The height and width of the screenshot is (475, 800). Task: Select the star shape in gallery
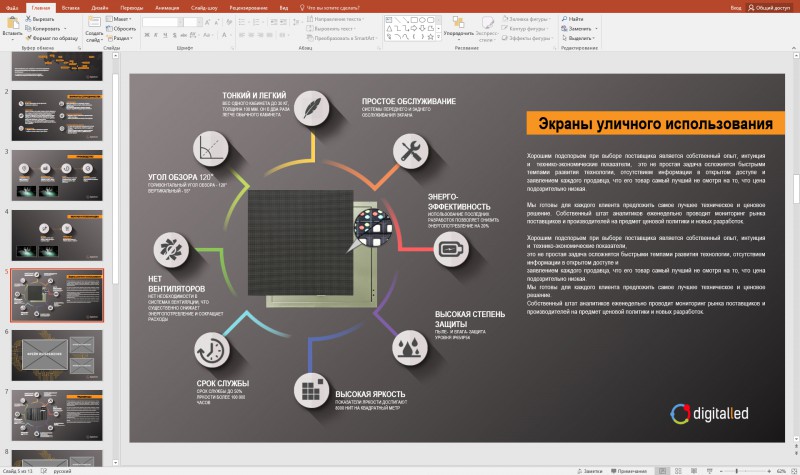click(430, 37)
